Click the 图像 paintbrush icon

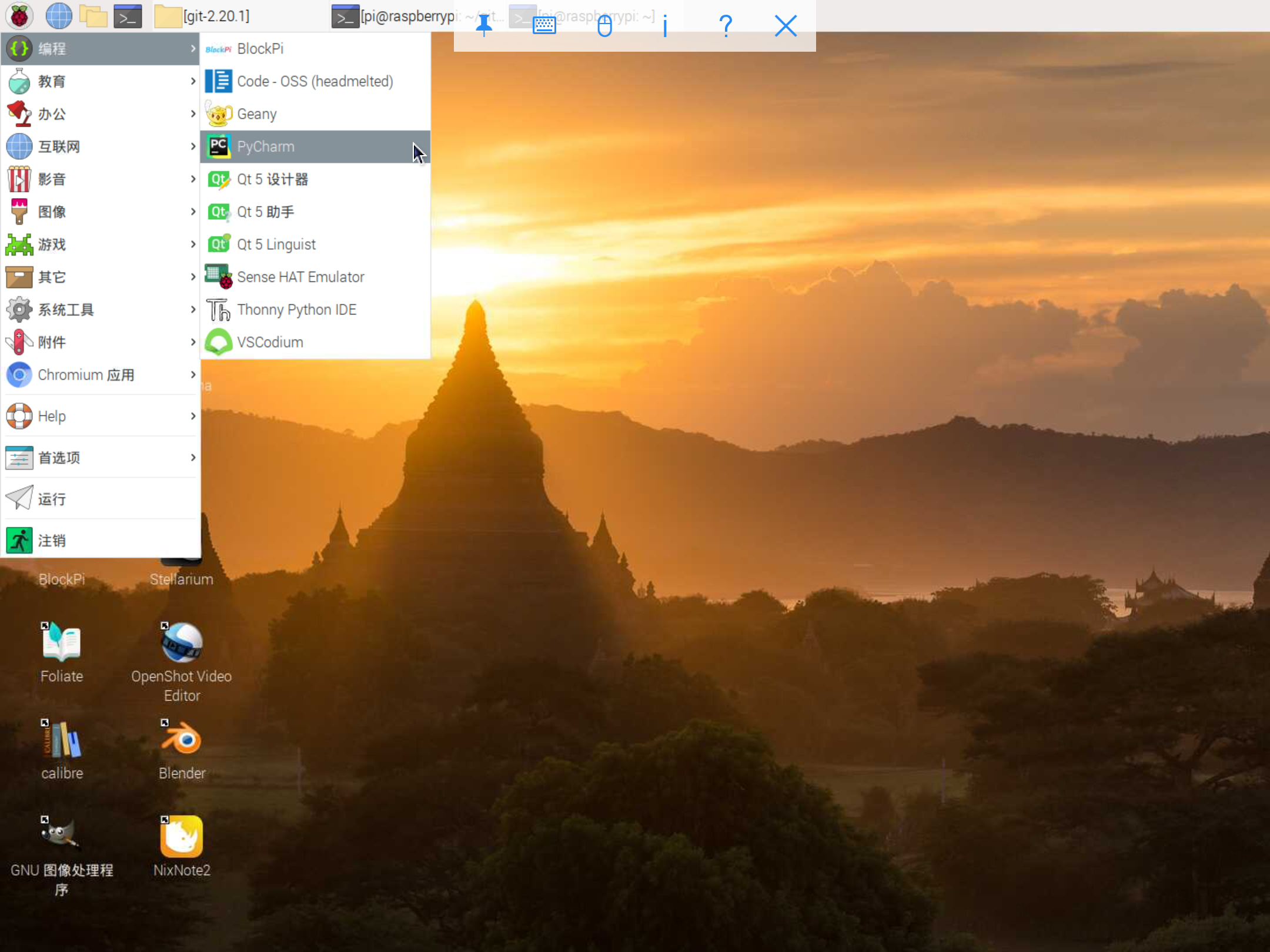tap(19, 212)
